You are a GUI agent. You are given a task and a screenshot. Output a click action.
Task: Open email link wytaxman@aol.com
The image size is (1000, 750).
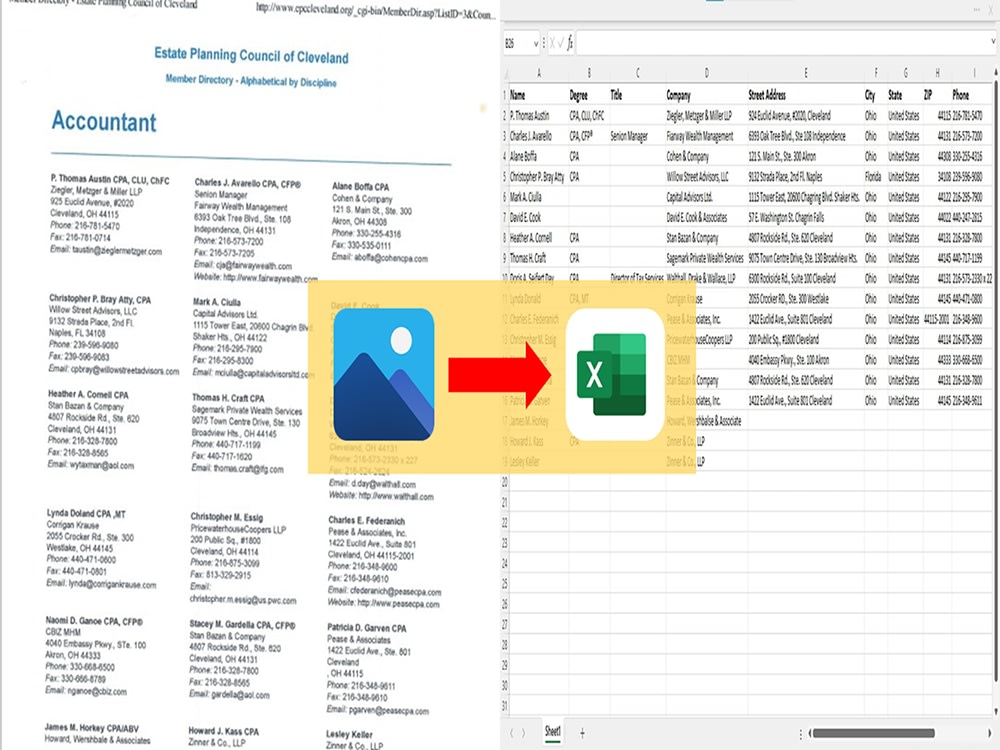(101, 465)
